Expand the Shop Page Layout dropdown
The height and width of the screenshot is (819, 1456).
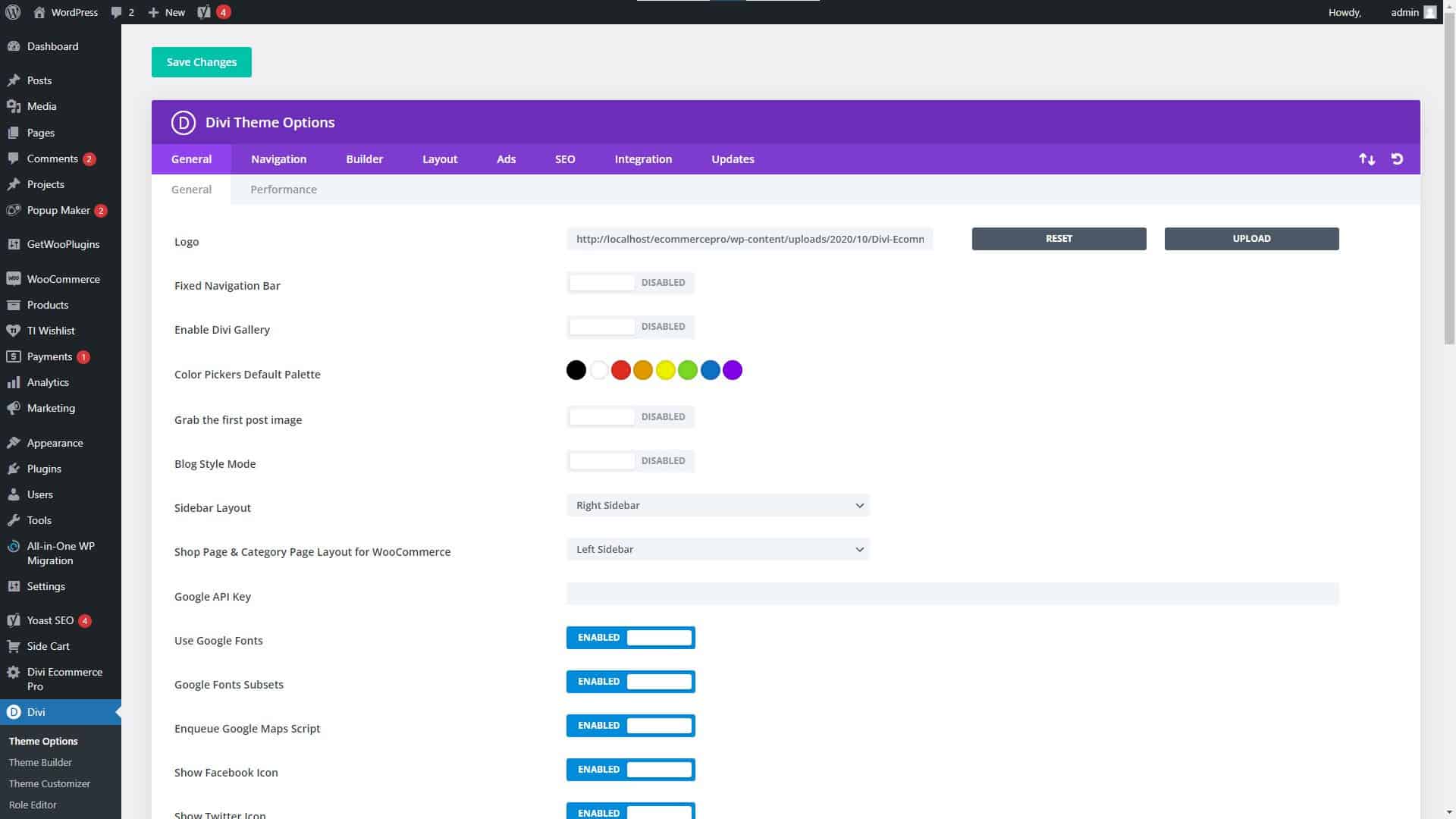pyautogui.click(x=717, y=550)
